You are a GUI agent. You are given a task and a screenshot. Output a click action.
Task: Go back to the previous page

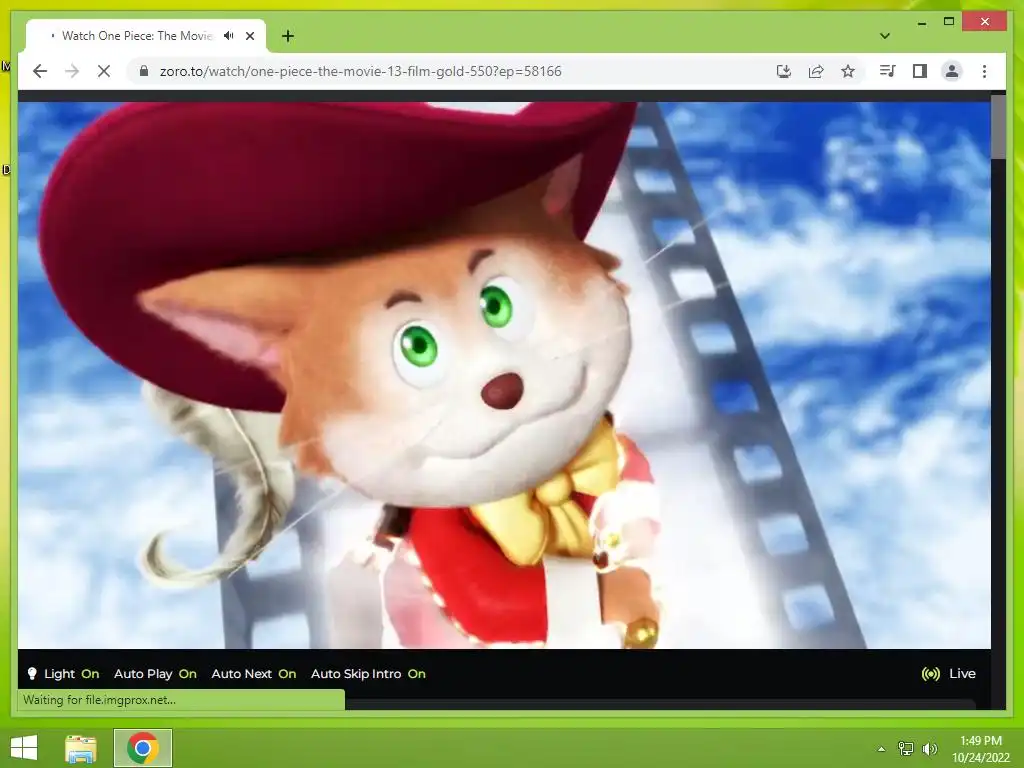[40, 71]
